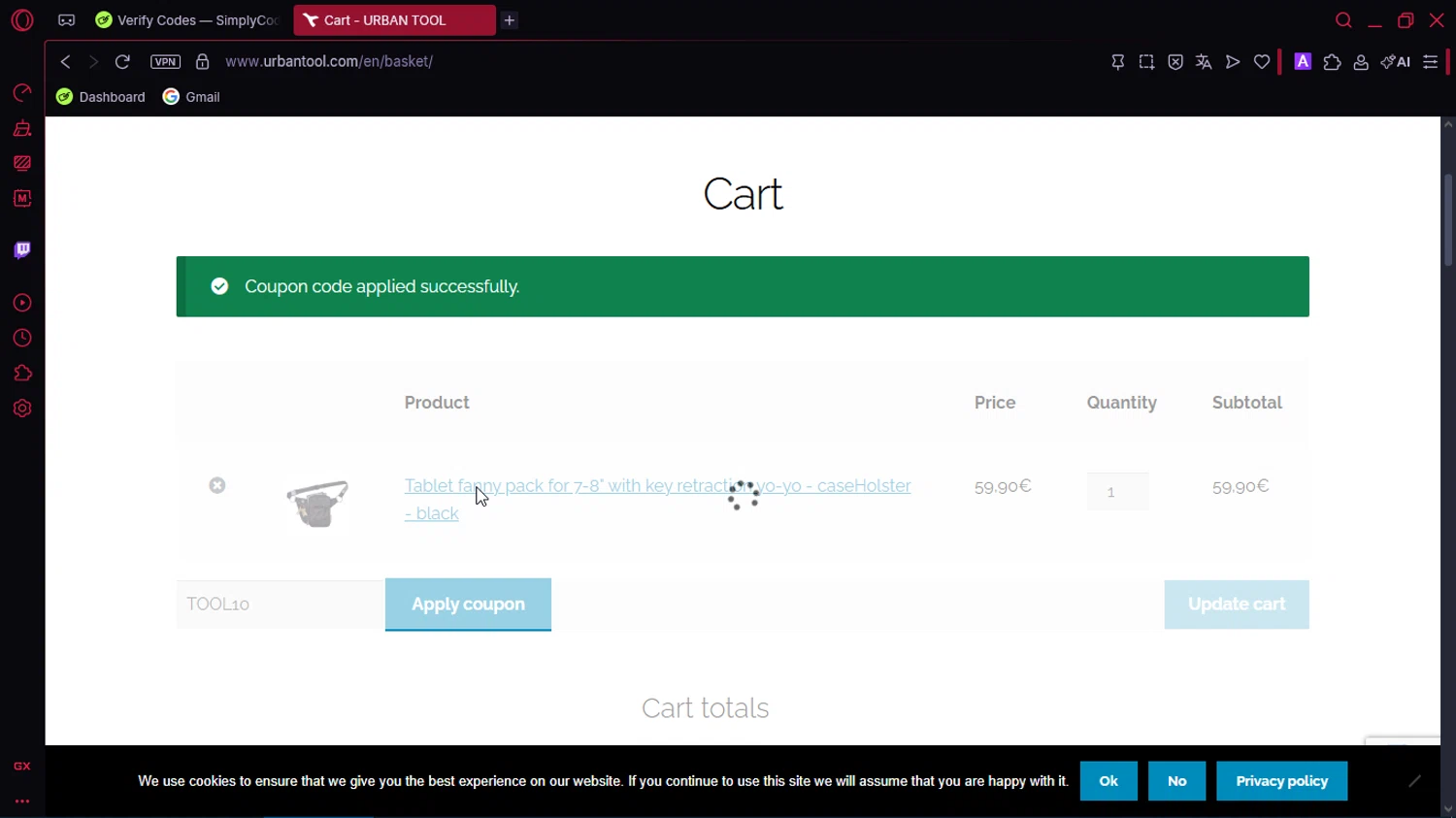Open the M sidebar panel icon
The width and height of the screenshot is (1456, 818).
pos(22,198)
